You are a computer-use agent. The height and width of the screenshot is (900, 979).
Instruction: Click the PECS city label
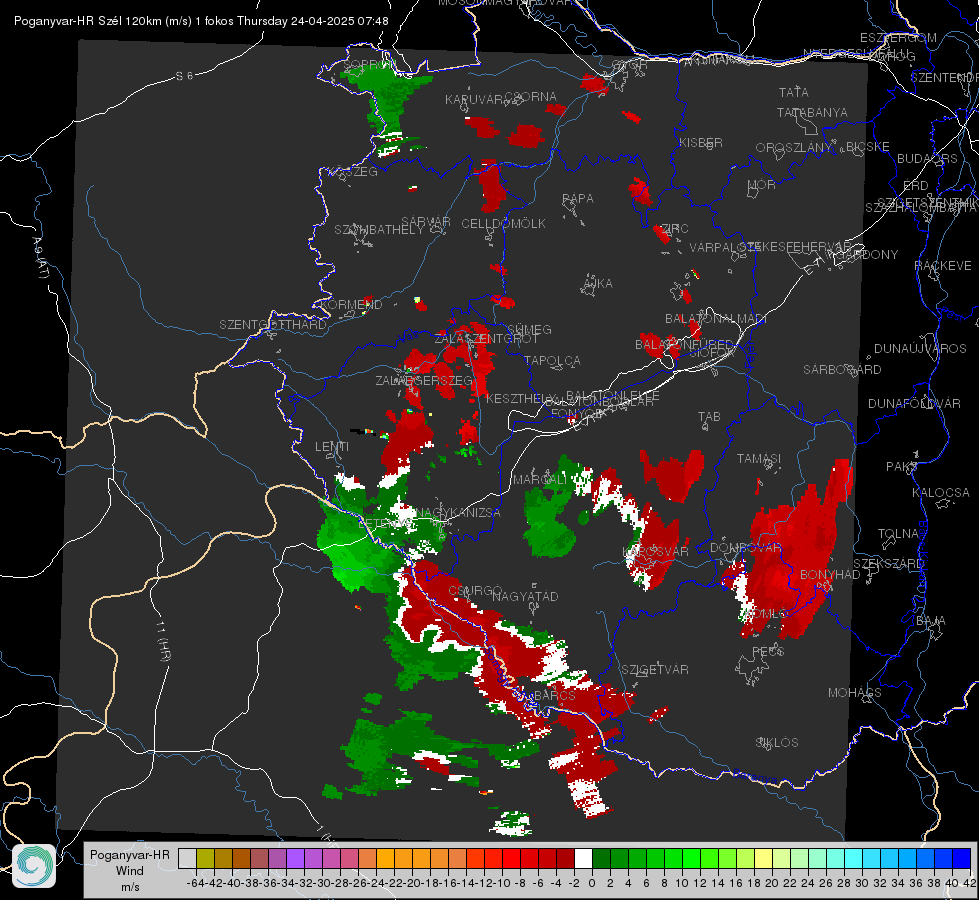[767, 651]
